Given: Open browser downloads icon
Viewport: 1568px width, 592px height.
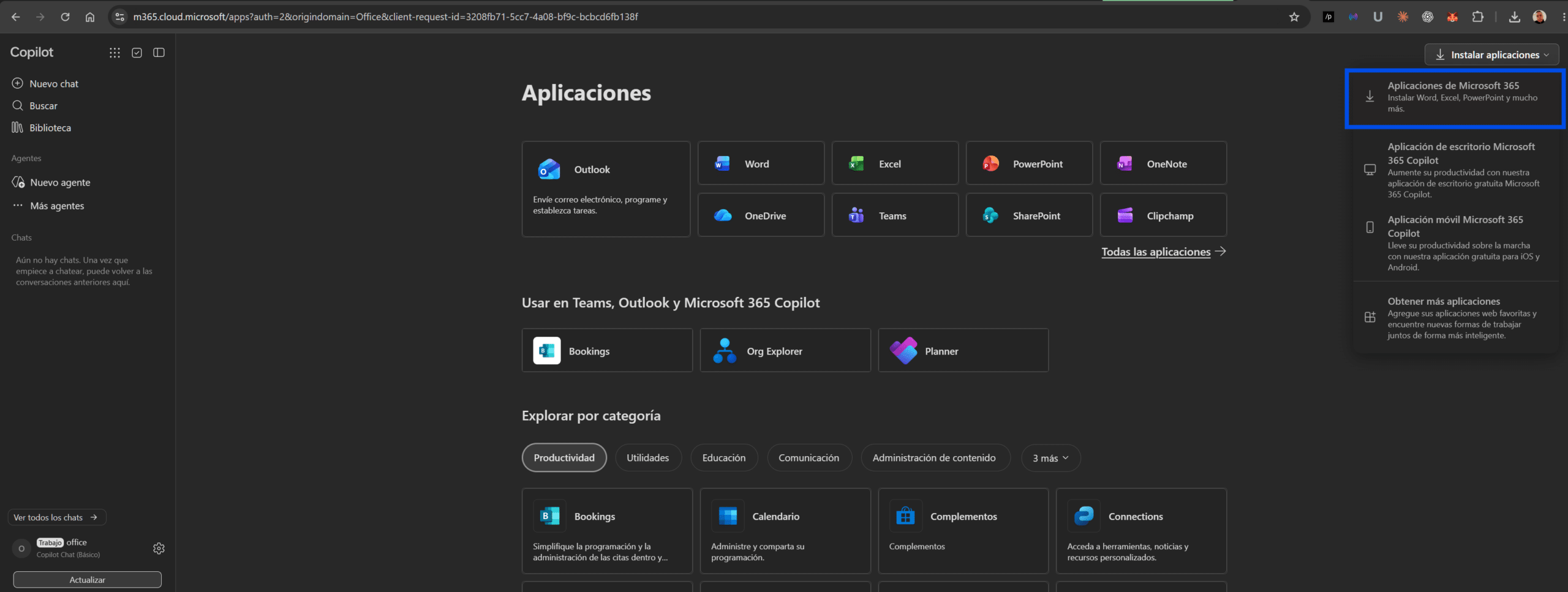Looking at the screenshot, I should [1515, 17].
